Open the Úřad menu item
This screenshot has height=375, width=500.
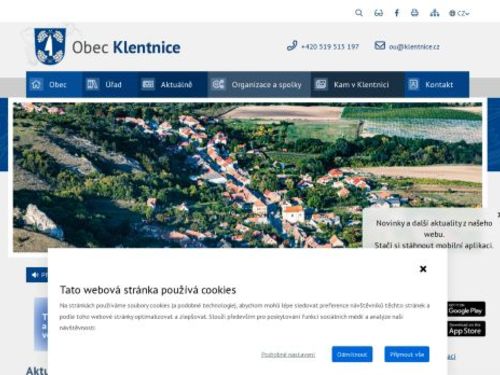(110, 84)
